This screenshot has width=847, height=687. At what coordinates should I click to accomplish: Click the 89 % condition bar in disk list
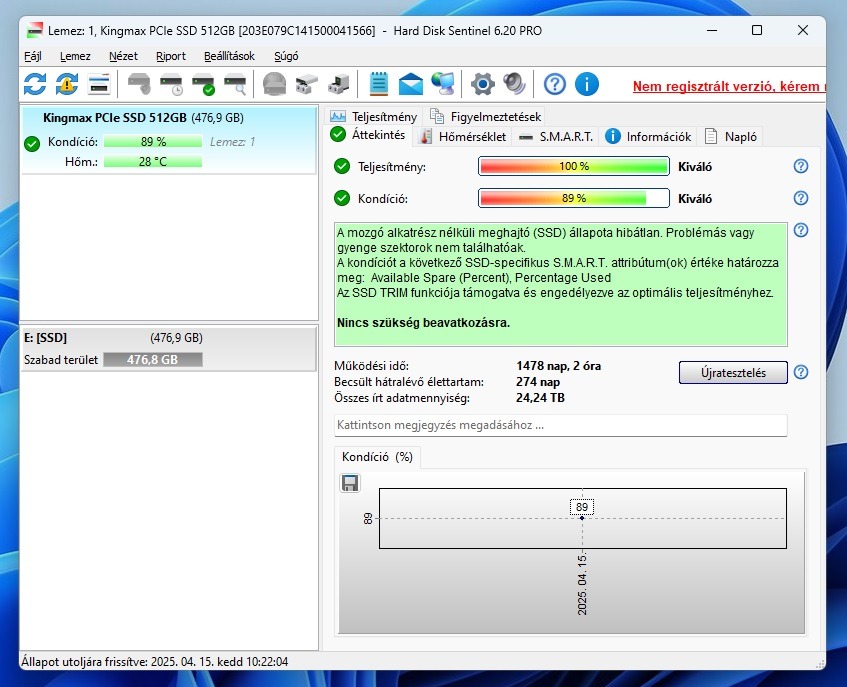pyautogui.click(x=153, y=142)
